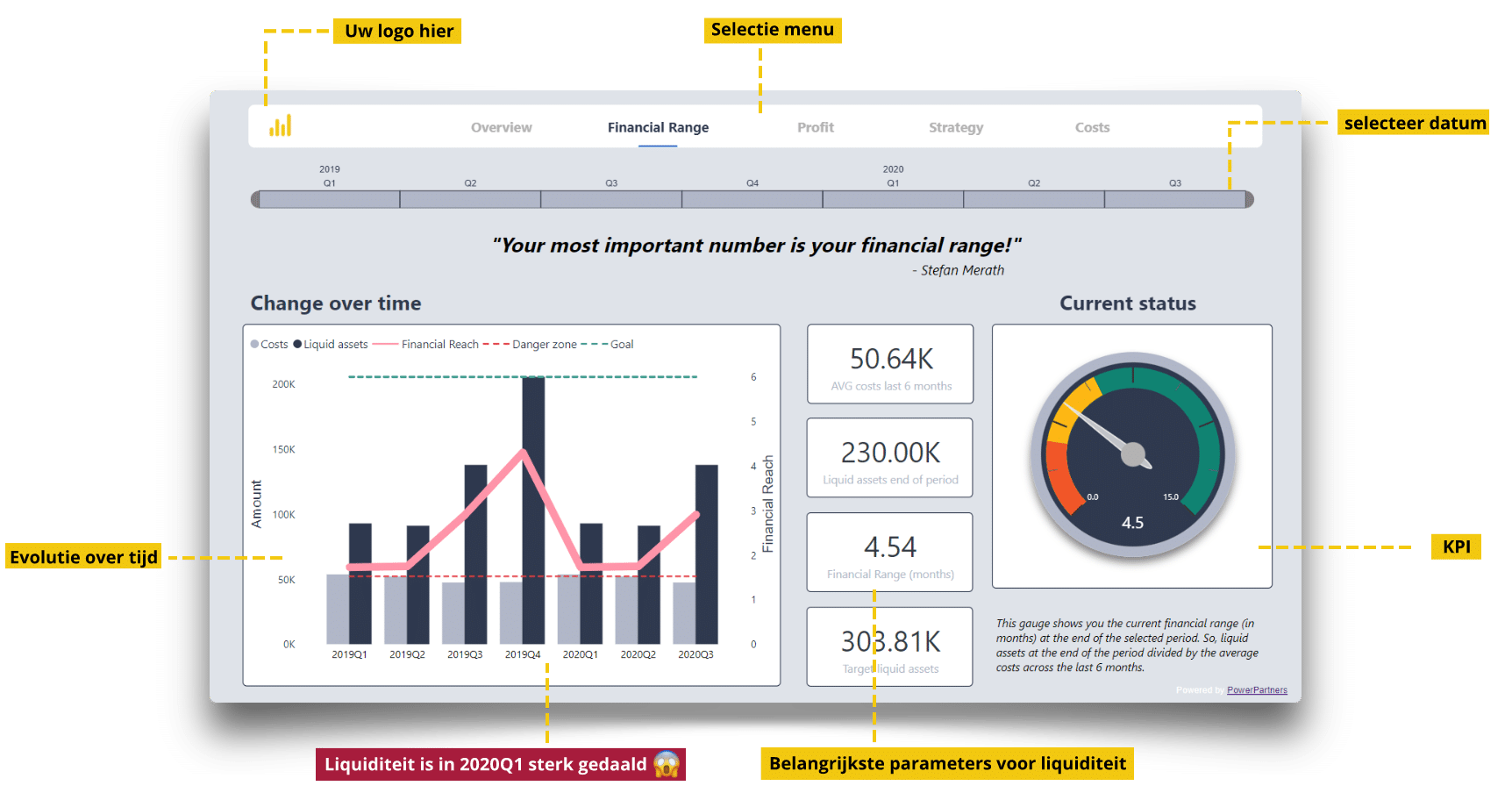Go to the Strategy tab
The height and width of the screenshot is (807, 1512).
click(x=956, y=127)
